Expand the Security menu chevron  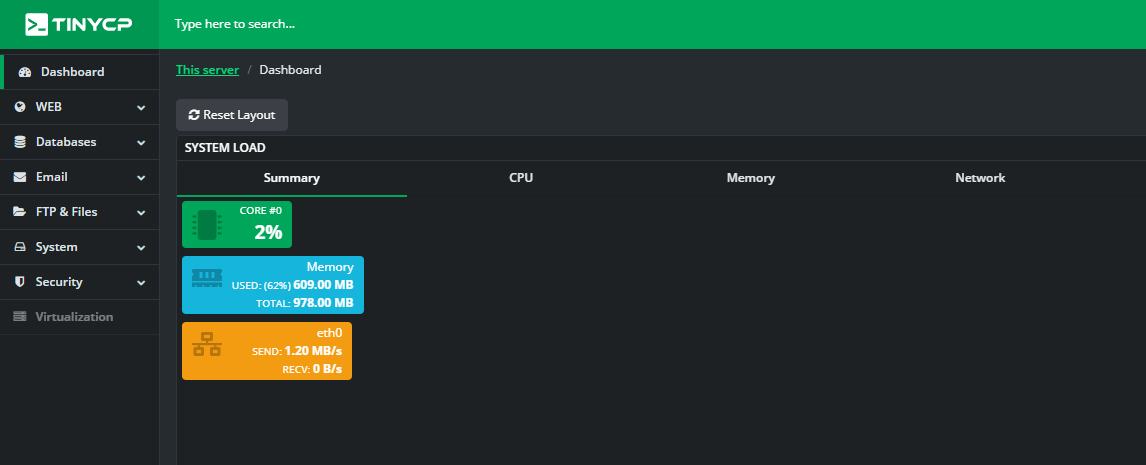141,283
